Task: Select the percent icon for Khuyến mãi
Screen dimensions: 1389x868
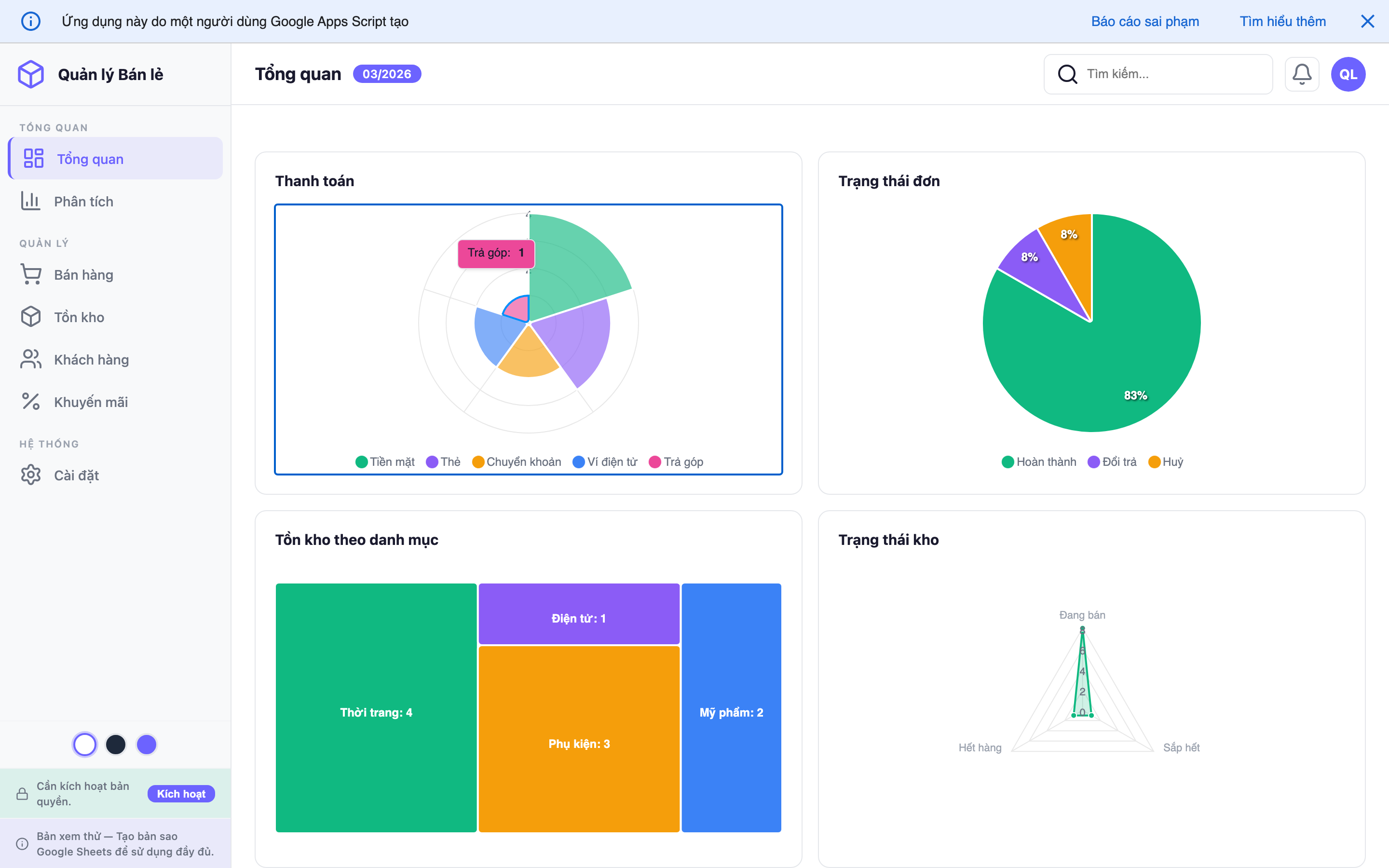Action: (30, 401)
